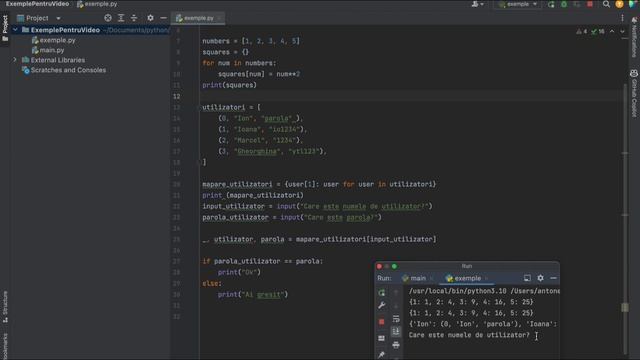Click the Run window Up the Stack Trace arrow
This screenshot has height=360, width=640.
pos(396,293)
